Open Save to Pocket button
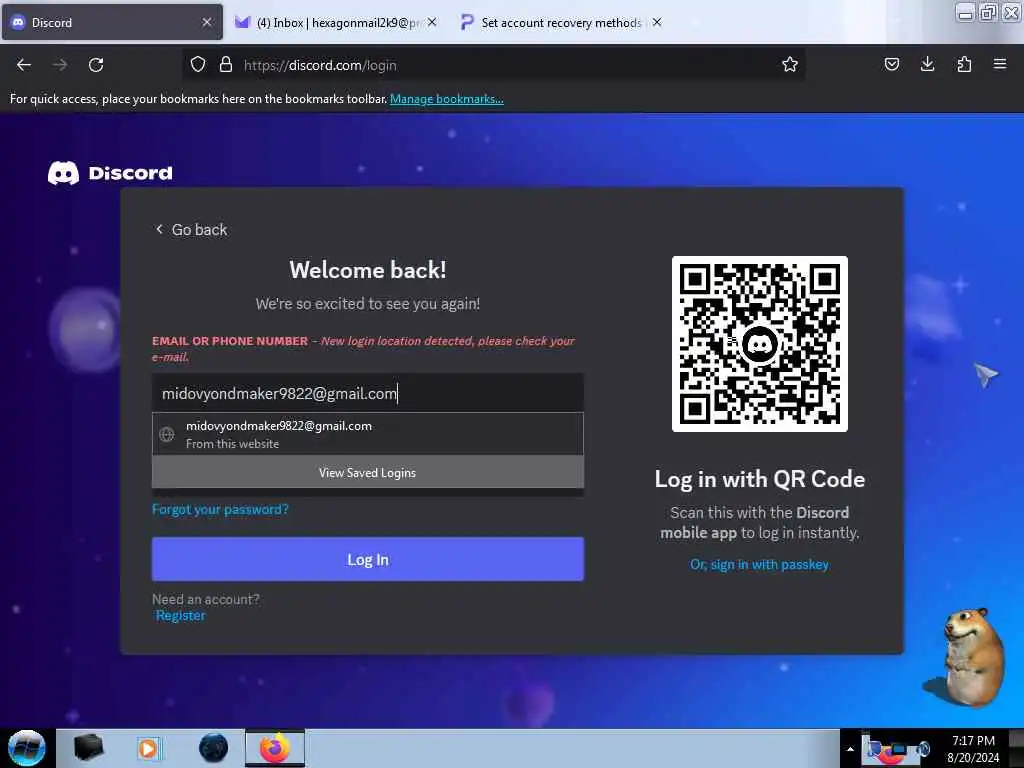The height and width of the screenshot is (768, 1024). click(891, 64)
